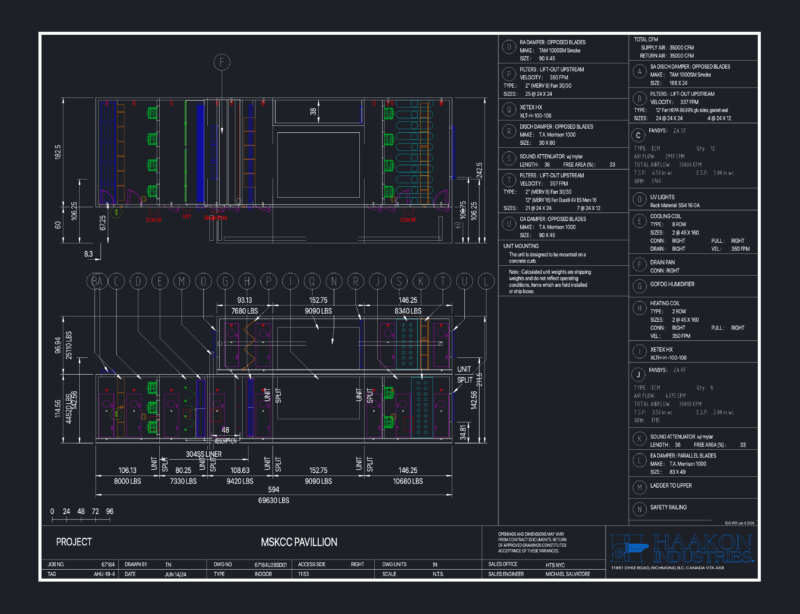
Task: Click the legend circle beside SAFETY RAILING
Action: [639, 509]
